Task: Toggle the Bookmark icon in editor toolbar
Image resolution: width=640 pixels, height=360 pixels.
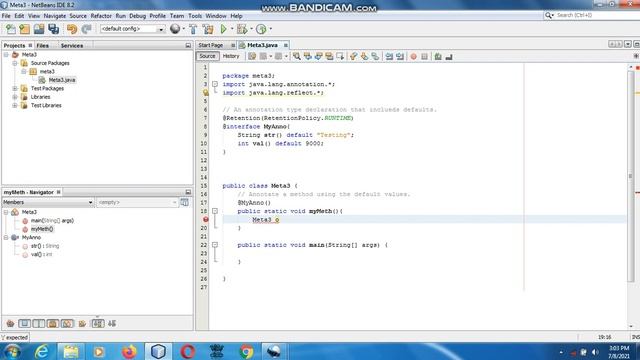Action: coord(375,56)
